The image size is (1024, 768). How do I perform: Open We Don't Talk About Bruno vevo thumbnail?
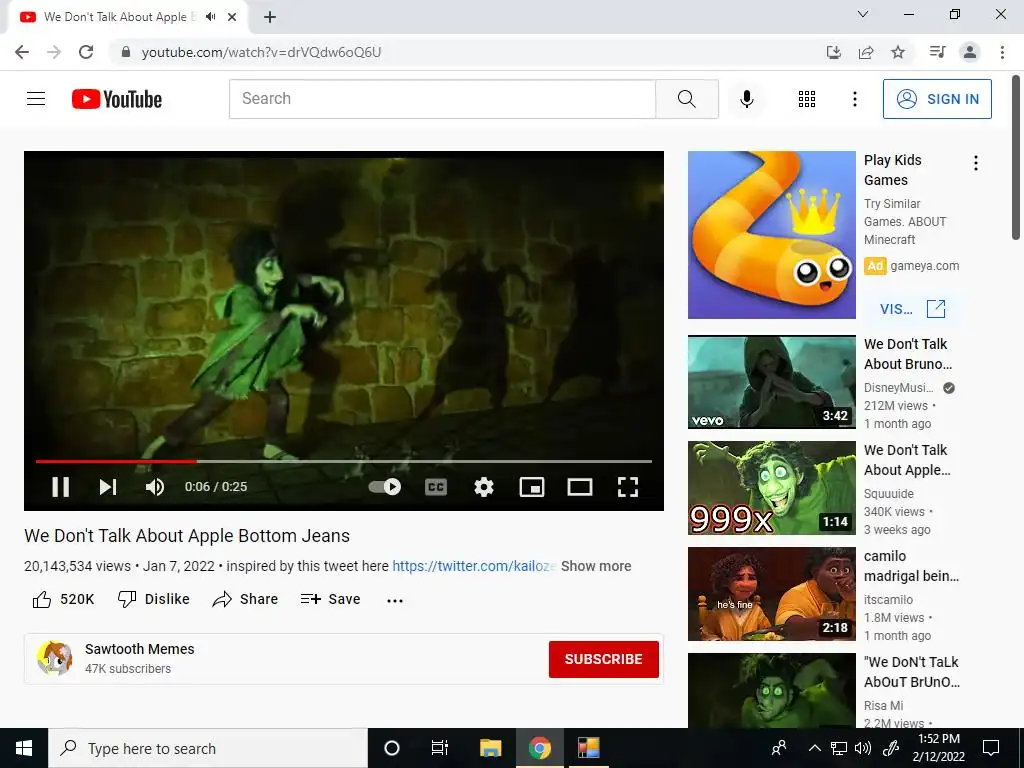[x=771, y=382]
